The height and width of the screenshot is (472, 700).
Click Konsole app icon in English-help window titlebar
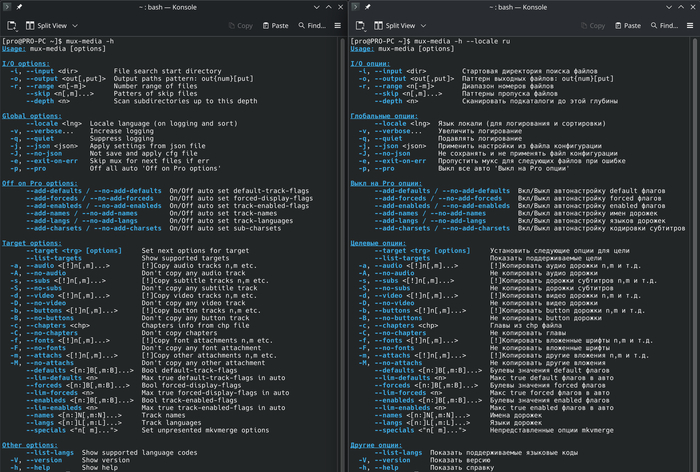pos(7,7)
